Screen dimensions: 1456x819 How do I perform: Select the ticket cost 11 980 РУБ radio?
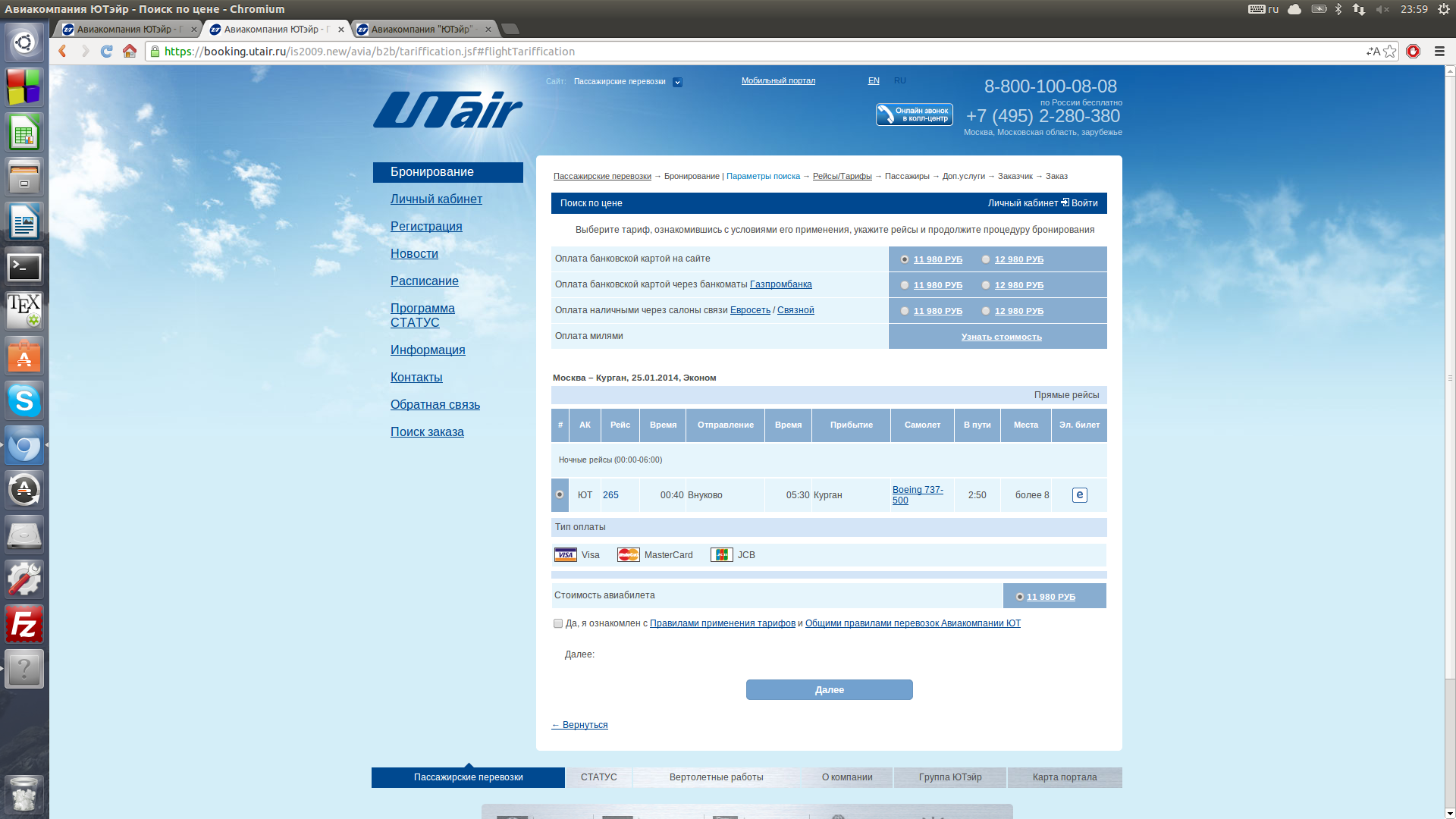point(1020,597)
